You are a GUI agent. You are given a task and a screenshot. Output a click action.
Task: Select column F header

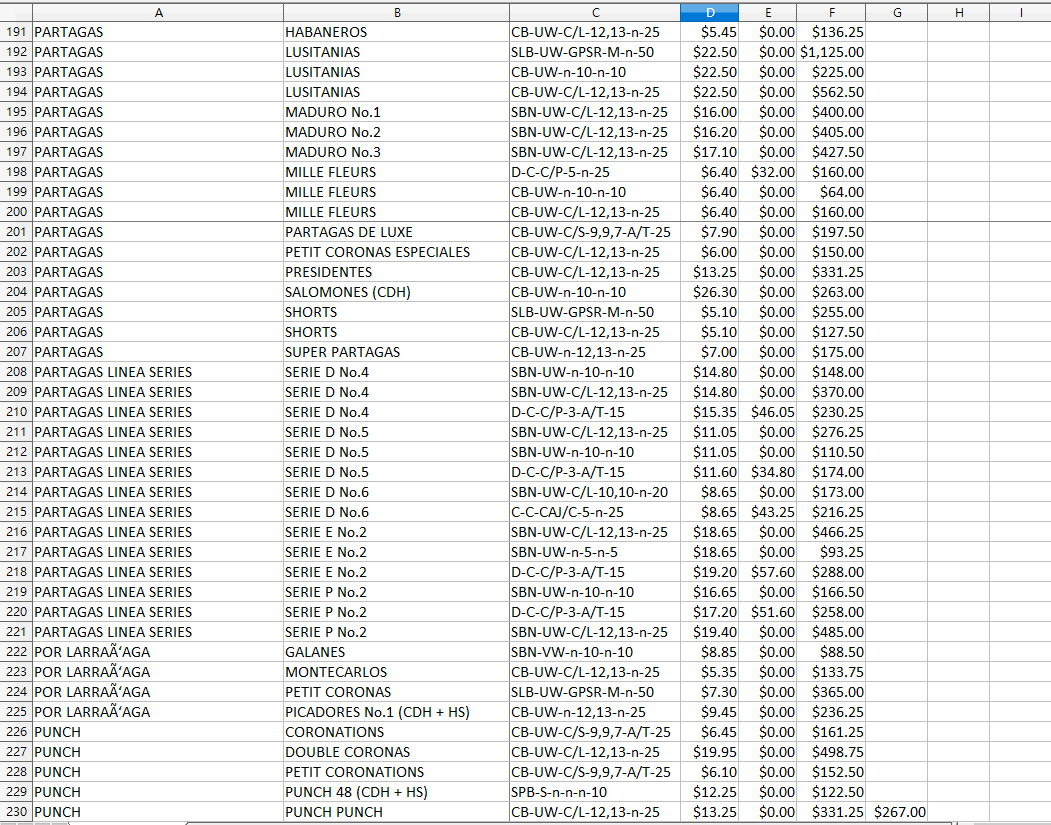(831, 12)
